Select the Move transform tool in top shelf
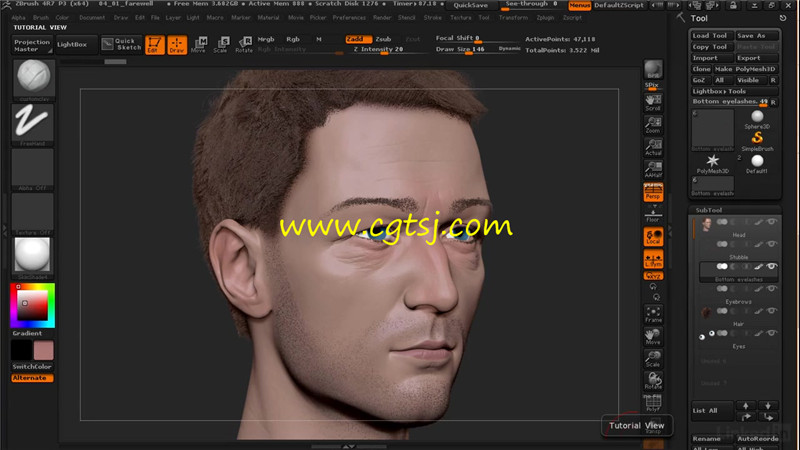This screenshot has height=450, width=800. click(199, 45)
